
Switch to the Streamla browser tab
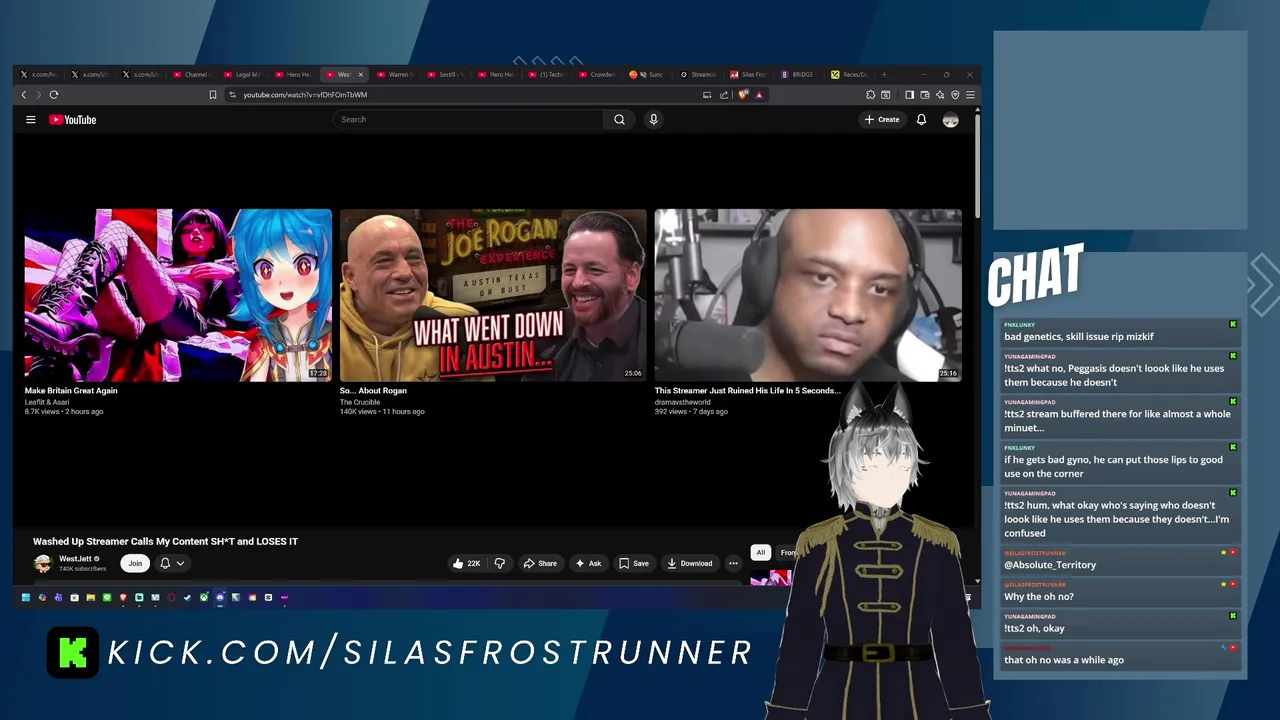(698, 75)
